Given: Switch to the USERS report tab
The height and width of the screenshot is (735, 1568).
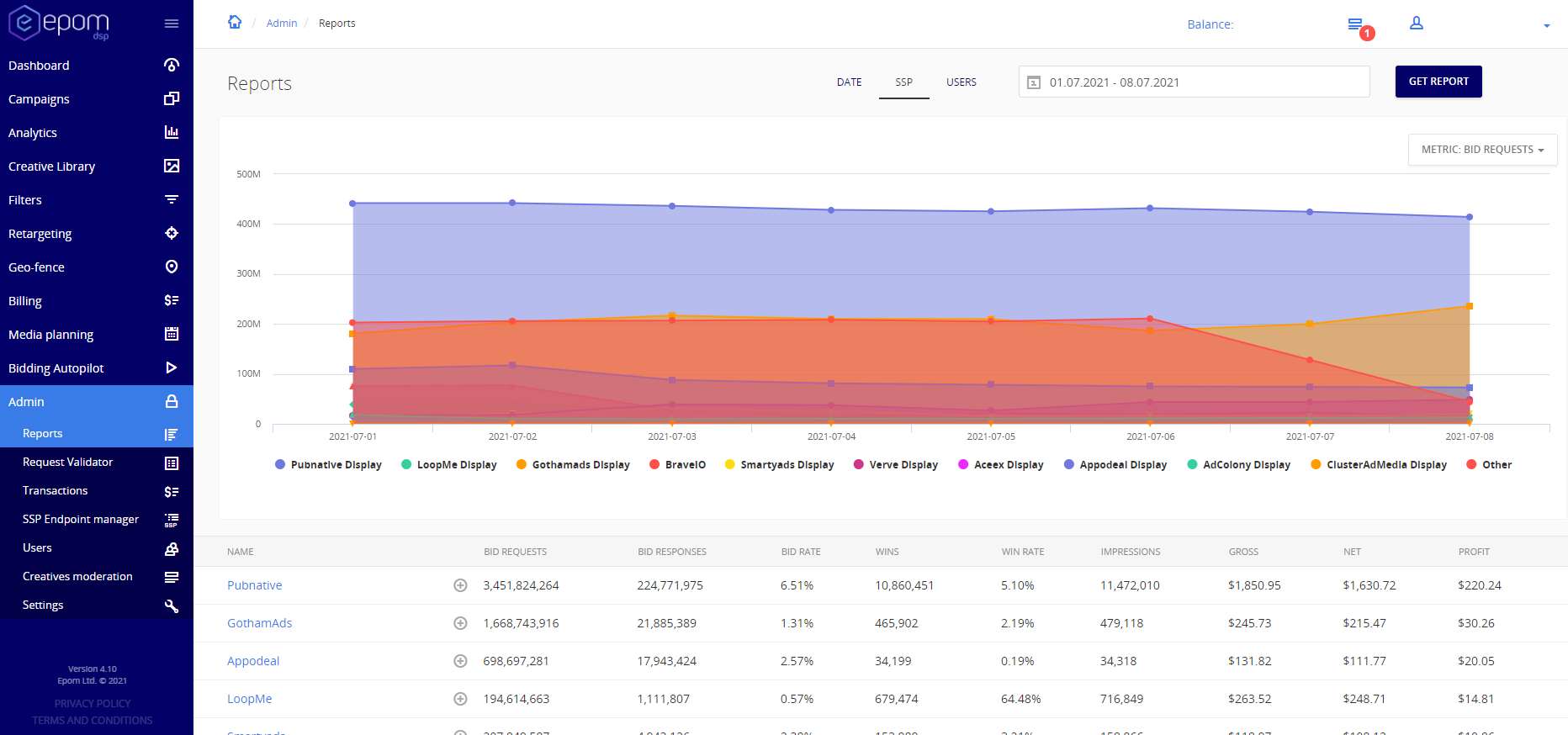Looking at the screenshot, I should pyautogui.click(x=961, y=82).
